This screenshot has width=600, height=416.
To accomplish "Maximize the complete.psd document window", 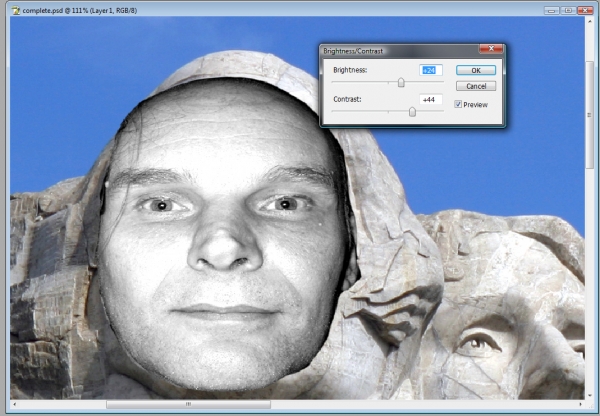I will click(x=568, y=10).
